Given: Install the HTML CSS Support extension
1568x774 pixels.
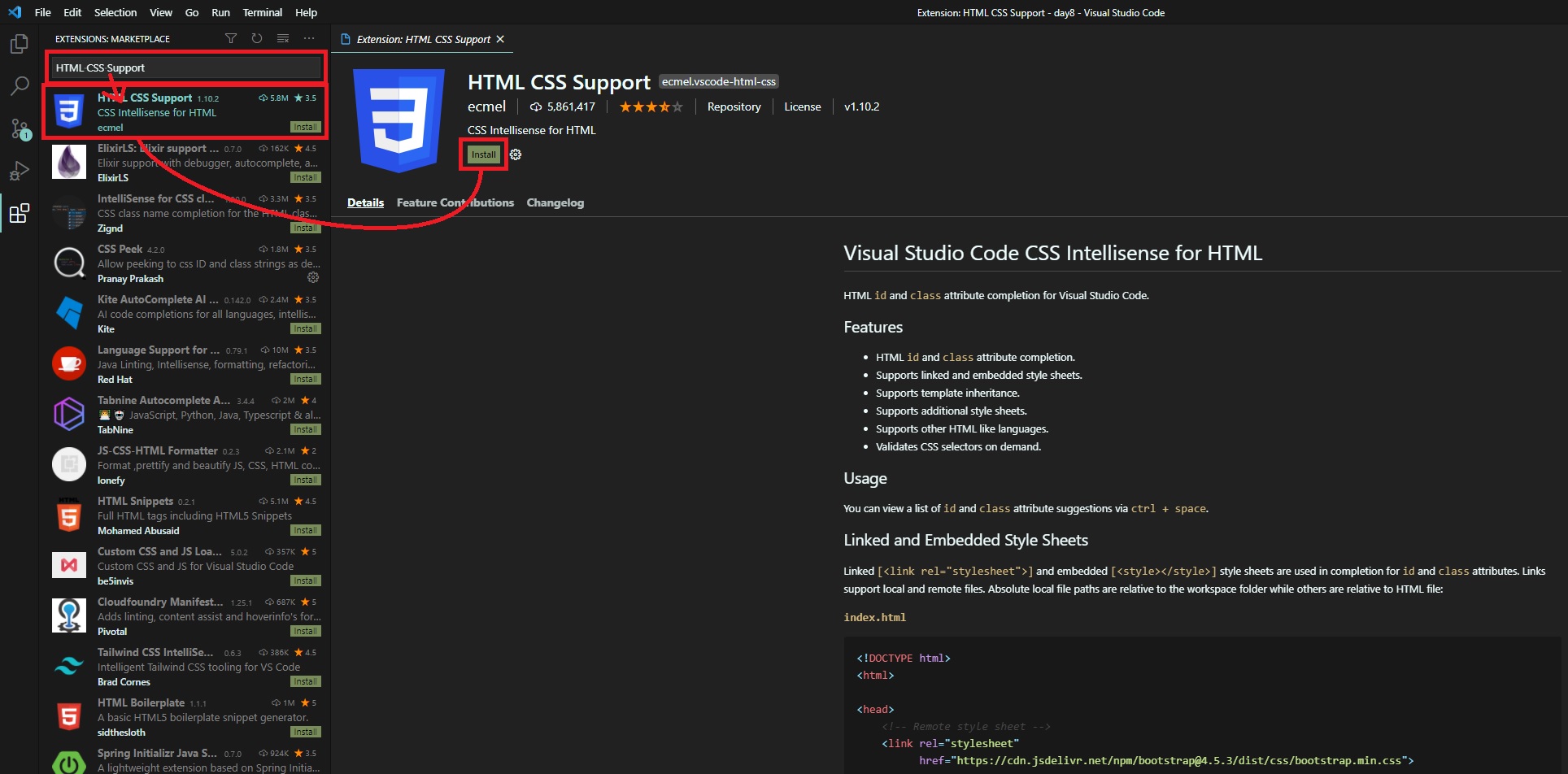Looking at the screenshot, I should (x=484, y=154).
